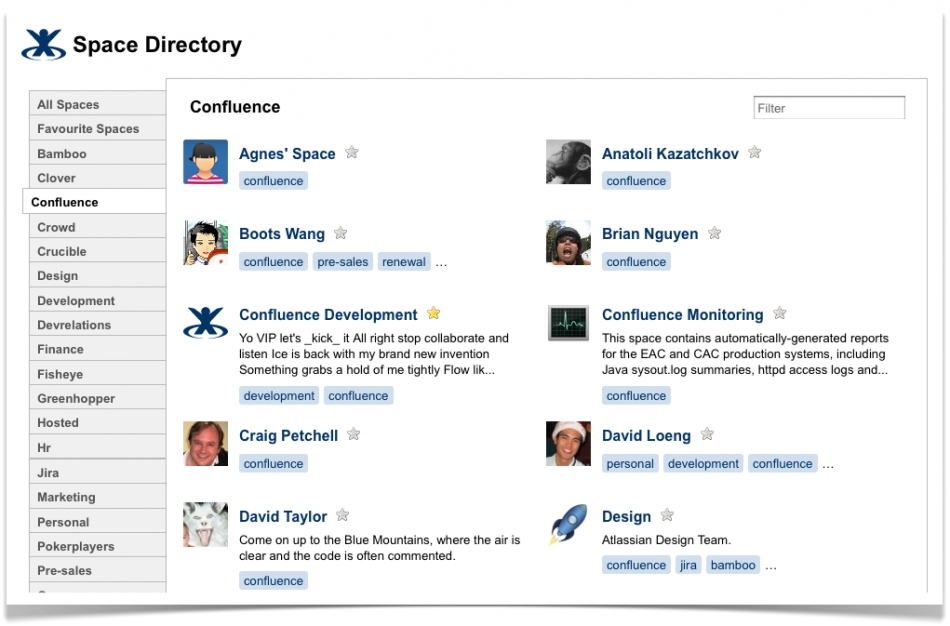This screenshot has height=626, width=950.
Task: Open the Greenhopper category
Action: pos(97,398)
